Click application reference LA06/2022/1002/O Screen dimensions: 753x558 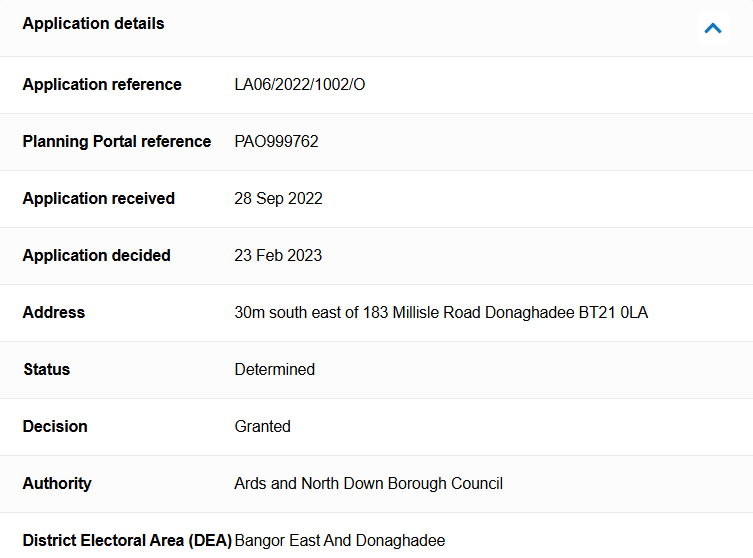pos(300,85)
